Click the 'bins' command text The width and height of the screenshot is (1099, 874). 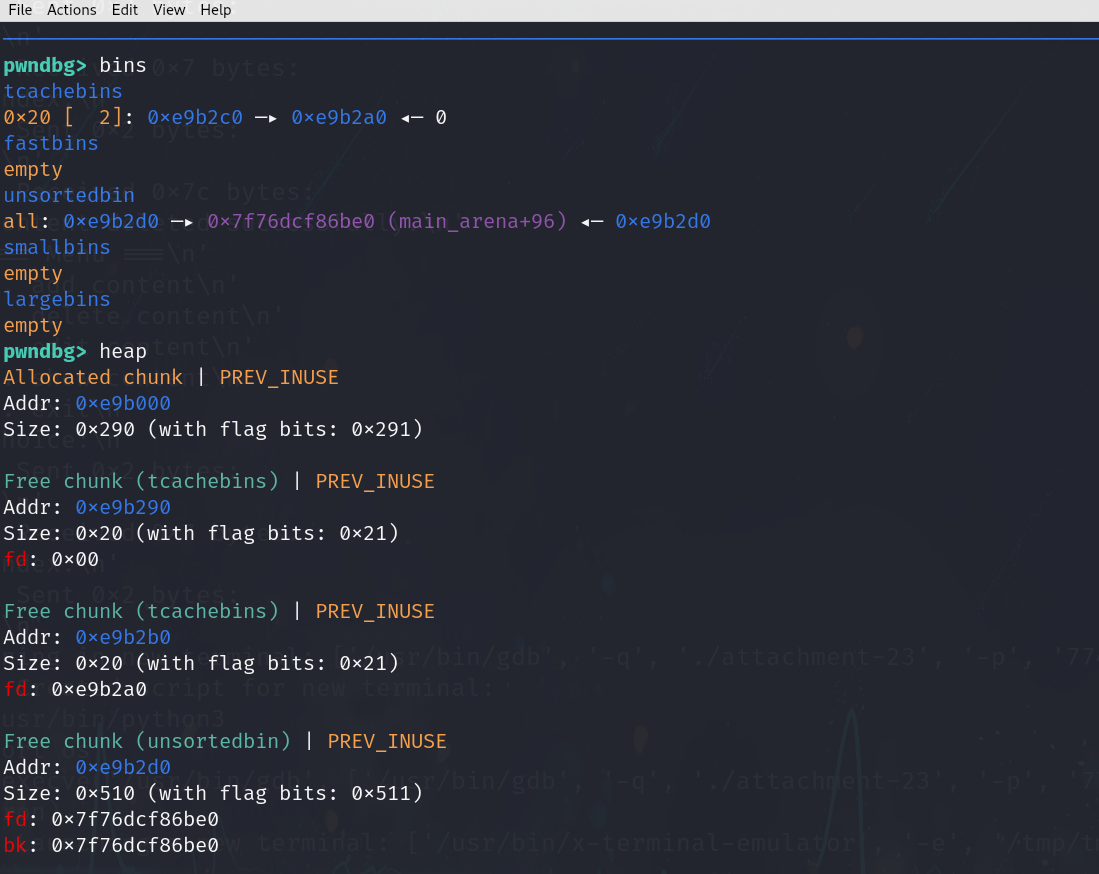pyautogui.click(x=123, y=65)
